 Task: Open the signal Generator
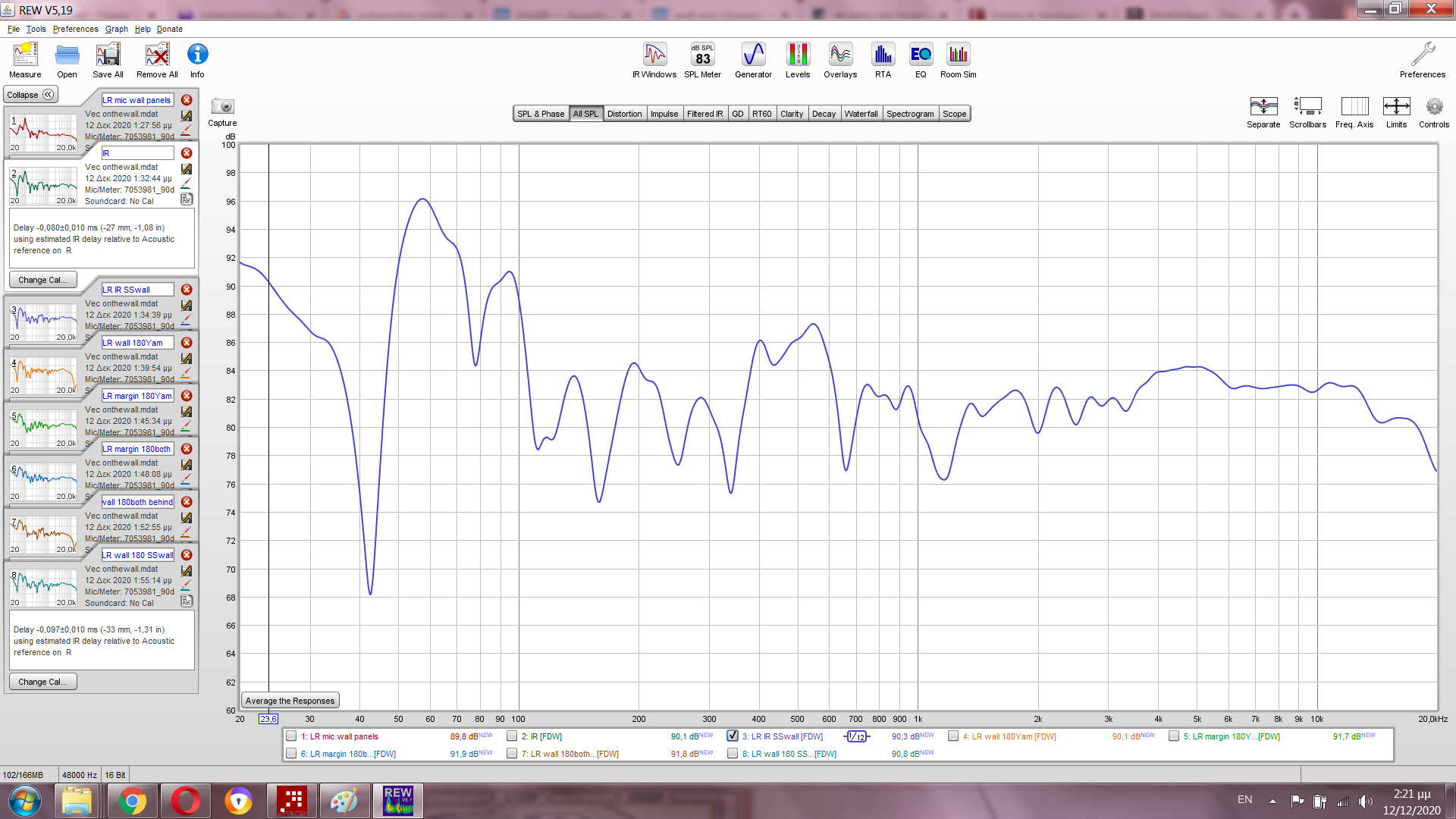coord(753,60)
